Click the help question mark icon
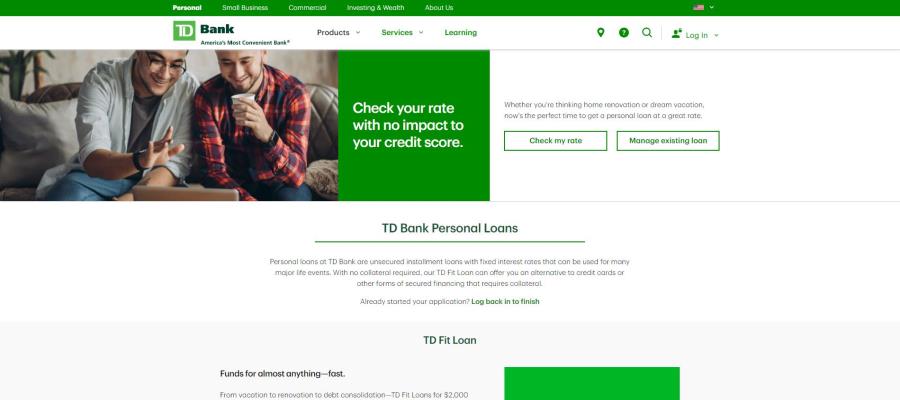Image resolution: width=900 pixels, height=400 pixels. (624, 33)
